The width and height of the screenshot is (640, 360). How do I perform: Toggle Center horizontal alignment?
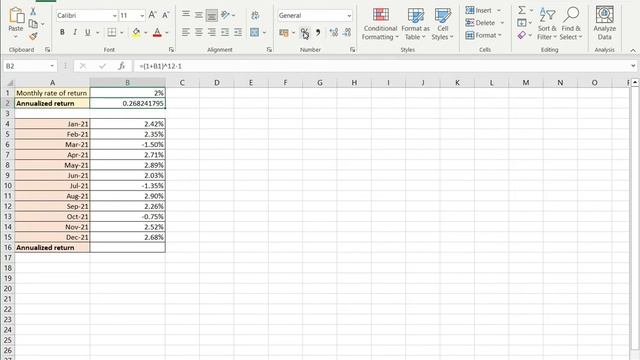199,32
